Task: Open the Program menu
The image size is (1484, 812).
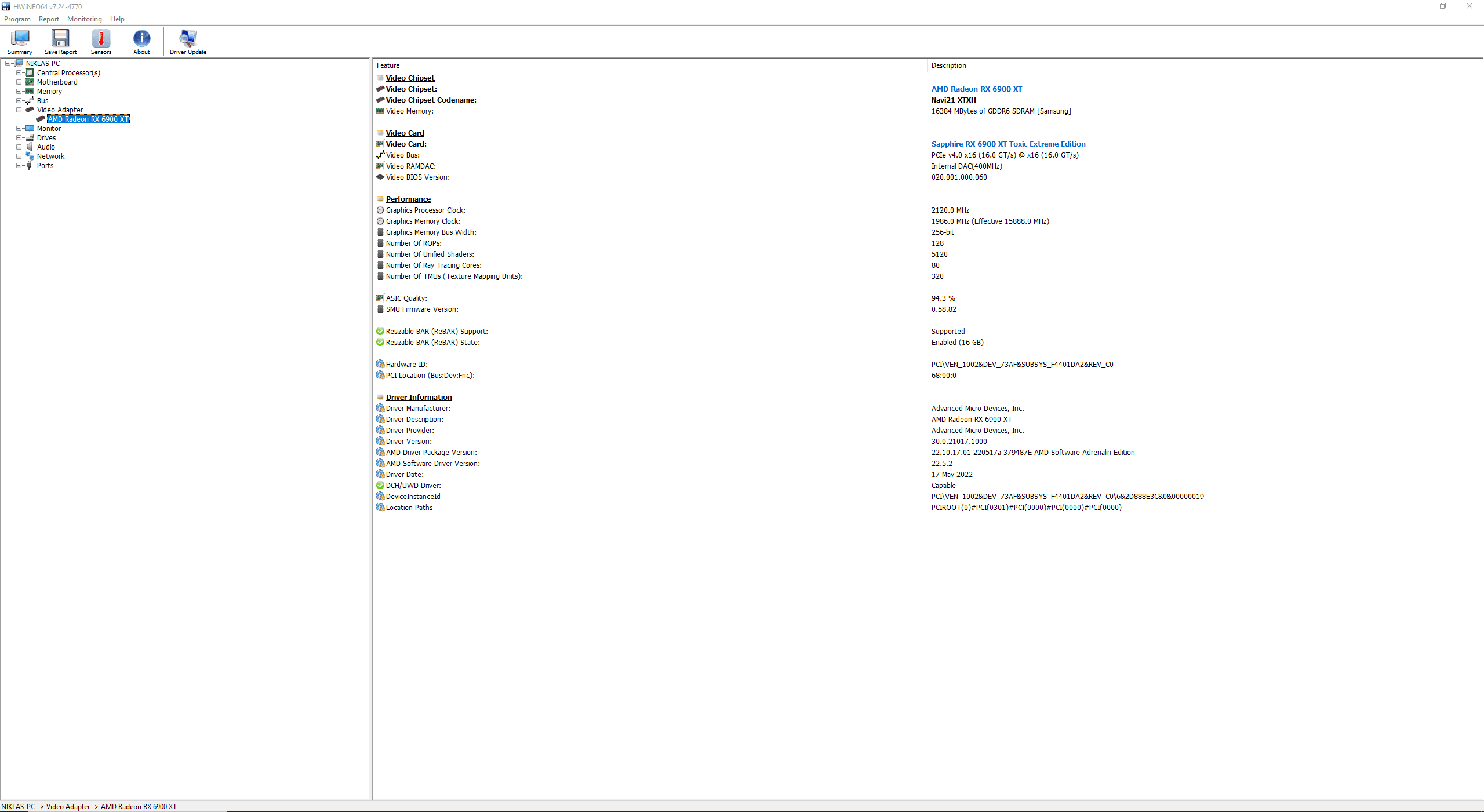Action: (x=17, y=19)
